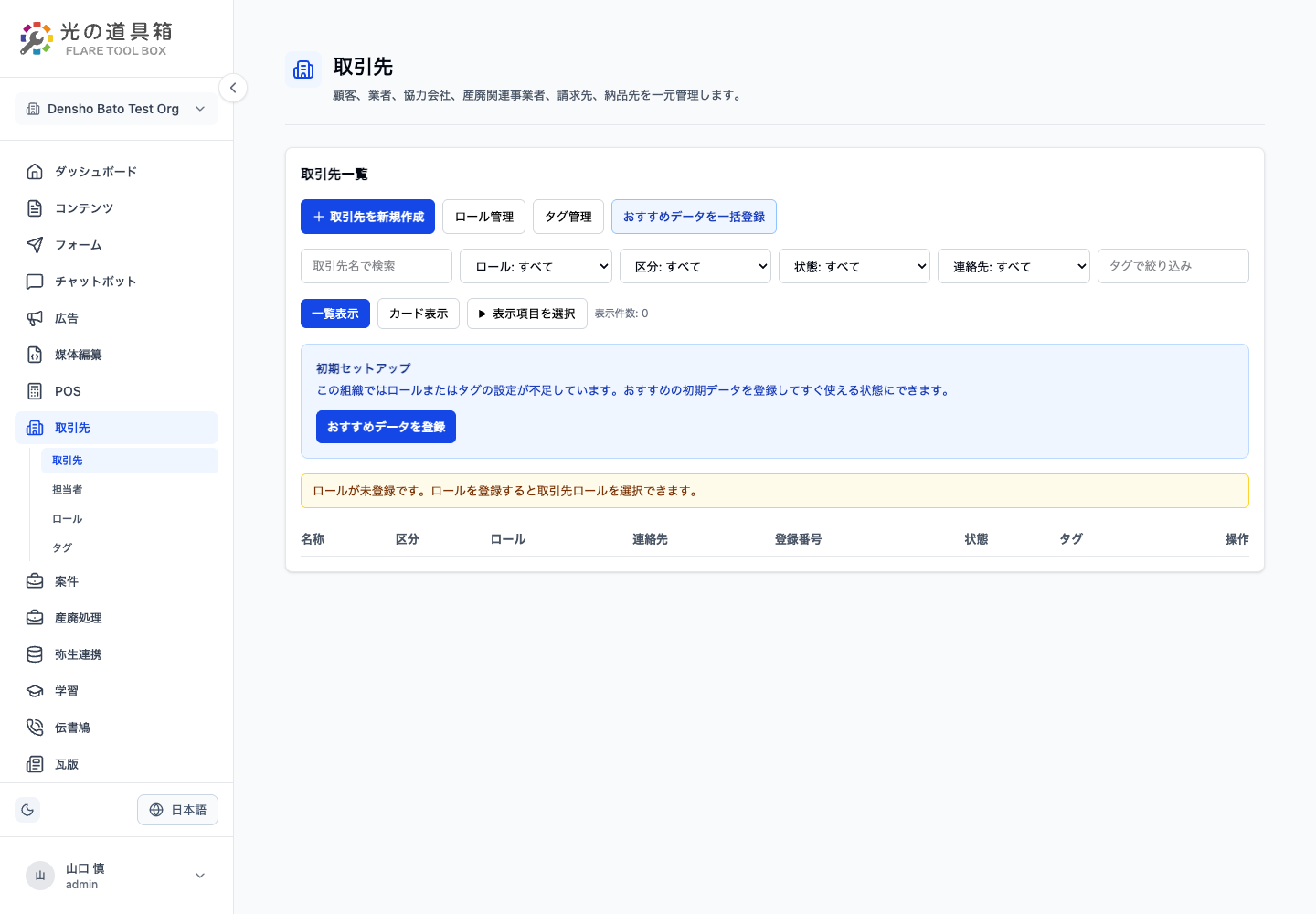Collapse the sidebar with the chevron button

(233, 88)
